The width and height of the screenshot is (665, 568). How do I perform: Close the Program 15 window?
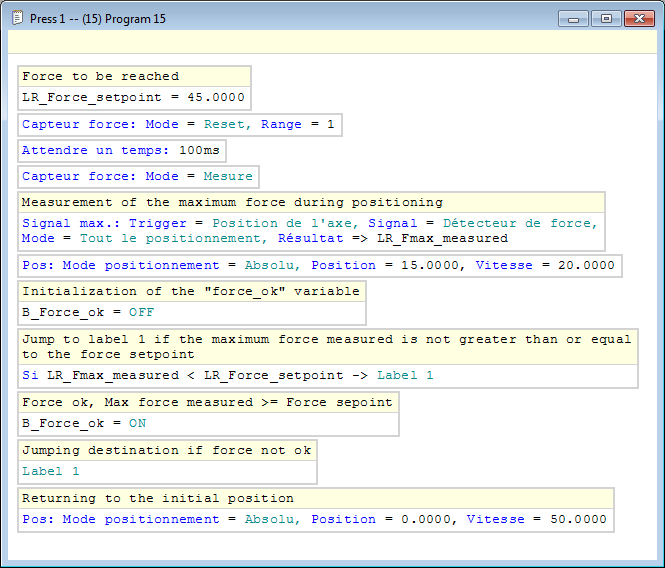tap(639, 19)
